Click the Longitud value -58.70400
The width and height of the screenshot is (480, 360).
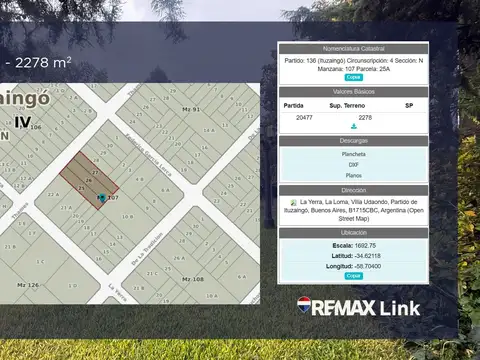pos(368,266)
